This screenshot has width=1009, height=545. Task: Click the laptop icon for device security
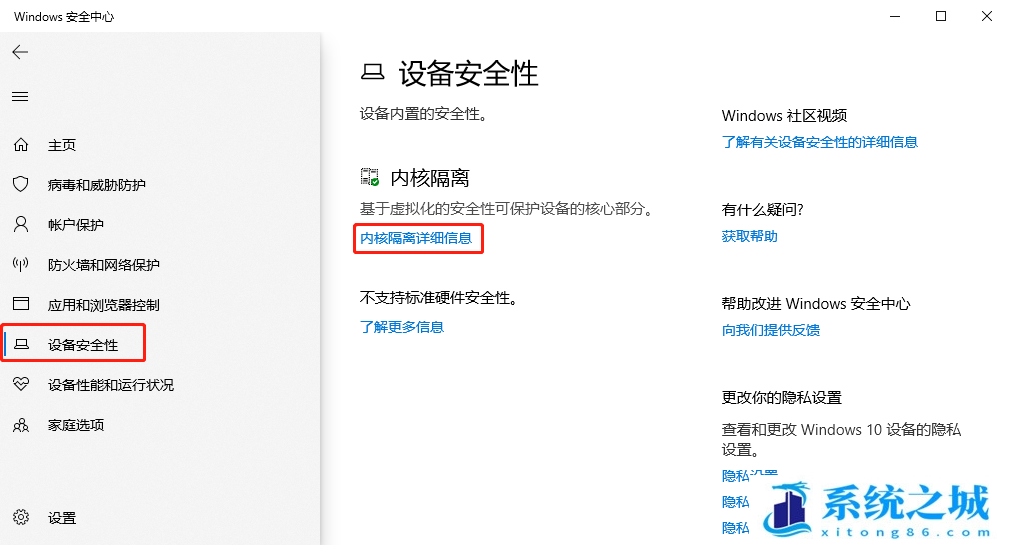point(21,344)
